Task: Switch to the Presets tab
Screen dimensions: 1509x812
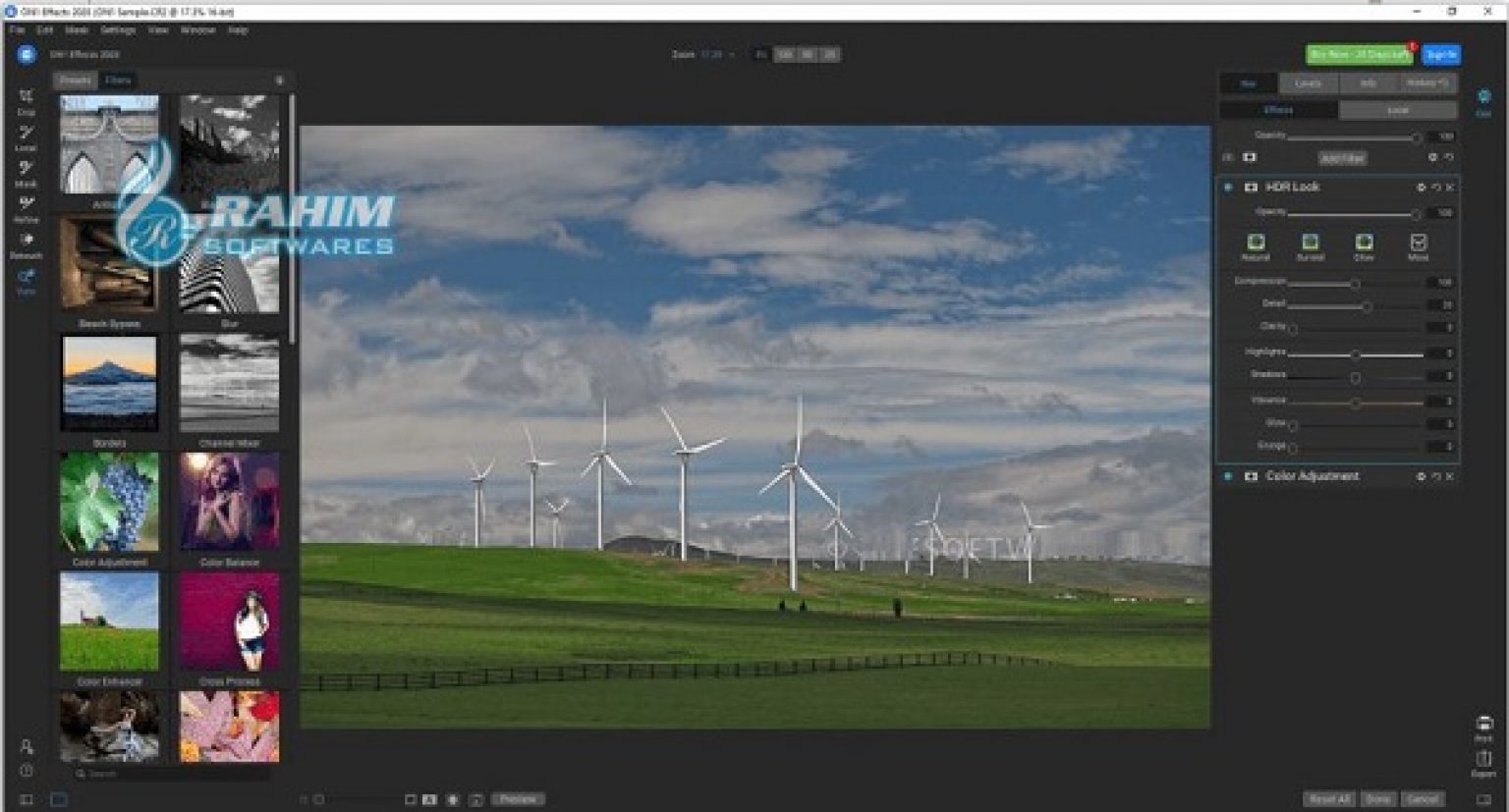Action: tap(76, 80)
